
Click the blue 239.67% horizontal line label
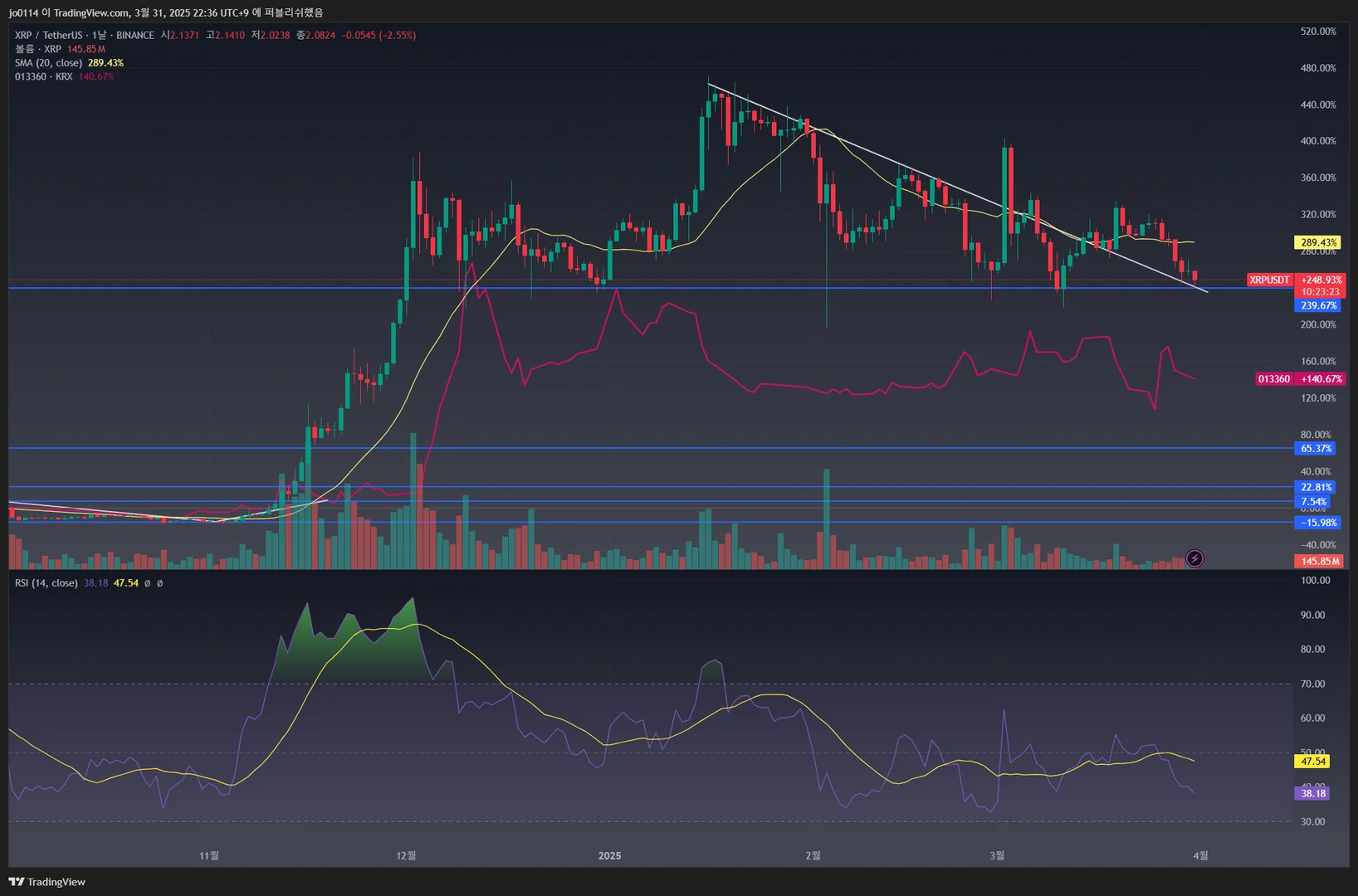(x=1318, y=306)
